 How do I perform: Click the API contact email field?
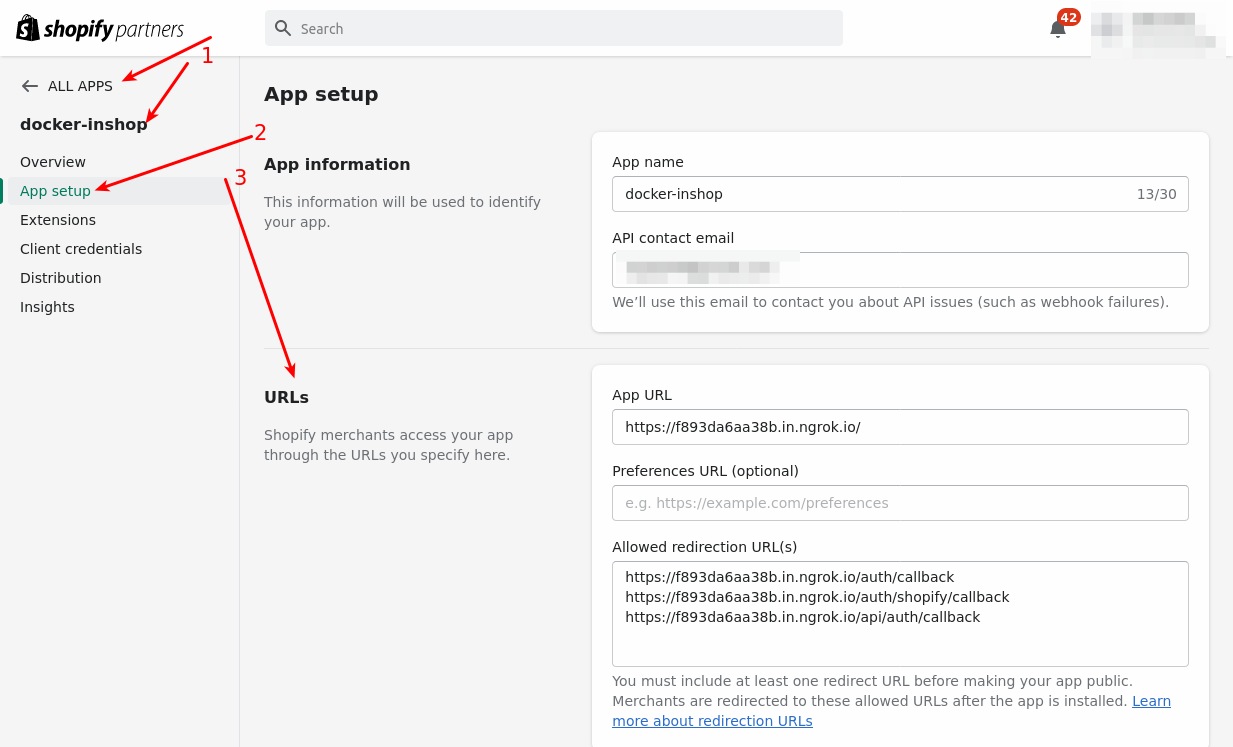pyautogui.click(x=900, y=270)
